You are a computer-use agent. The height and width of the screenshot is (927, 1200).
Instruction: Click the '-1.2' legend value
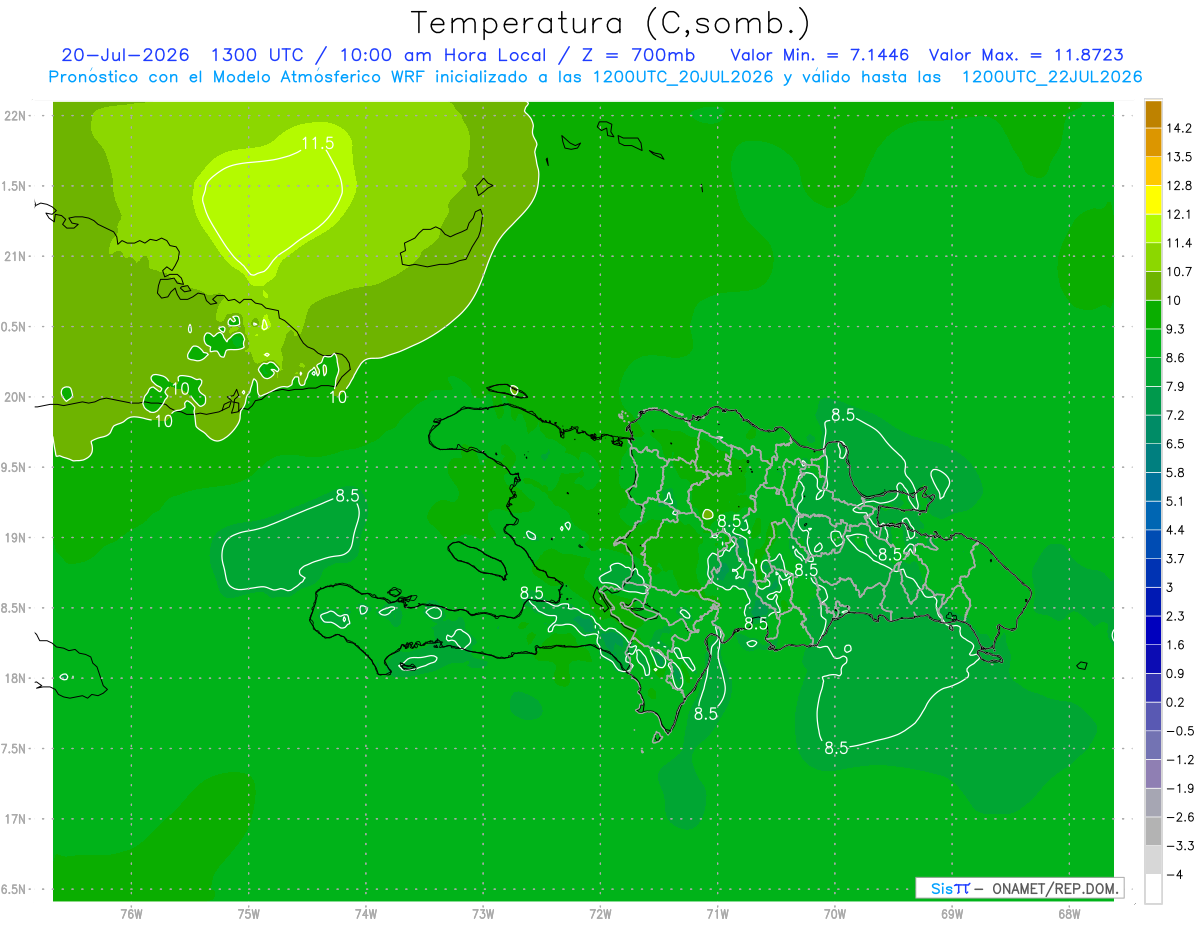click(x=1179, y=760)
